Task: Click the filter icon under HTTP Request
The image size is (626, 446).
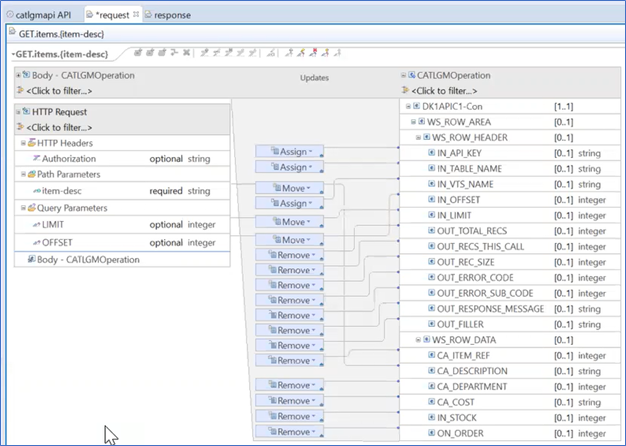Action: (x=20, y=127)
